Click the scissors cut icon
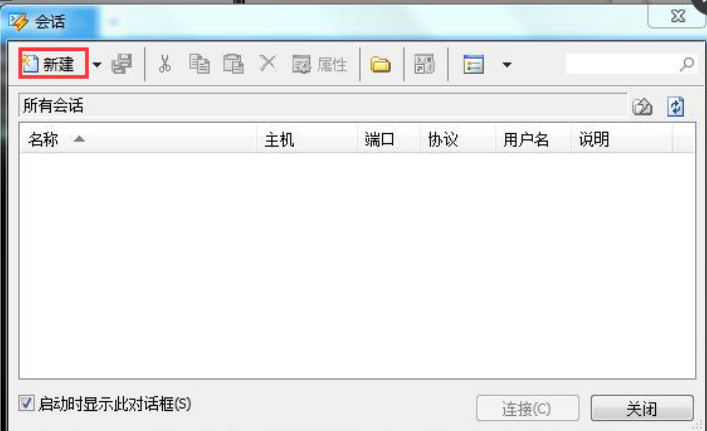707x431 pixels. (x=165, y=64)
